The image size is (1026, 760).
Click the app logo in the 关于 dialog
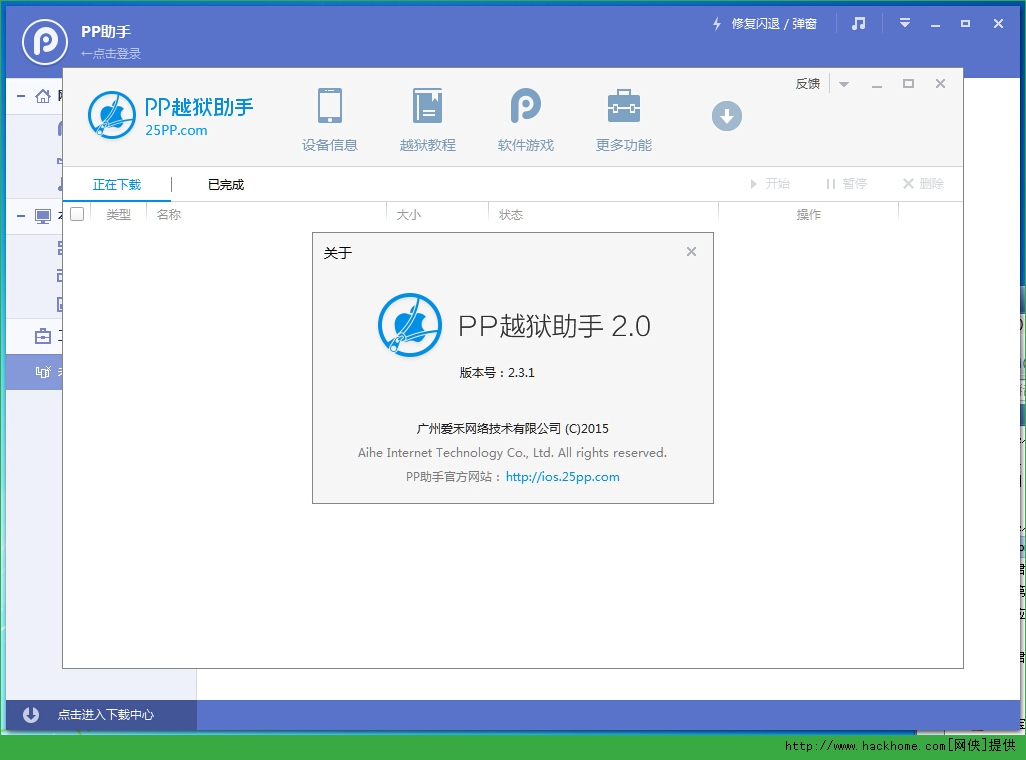(x=410, y=325)
